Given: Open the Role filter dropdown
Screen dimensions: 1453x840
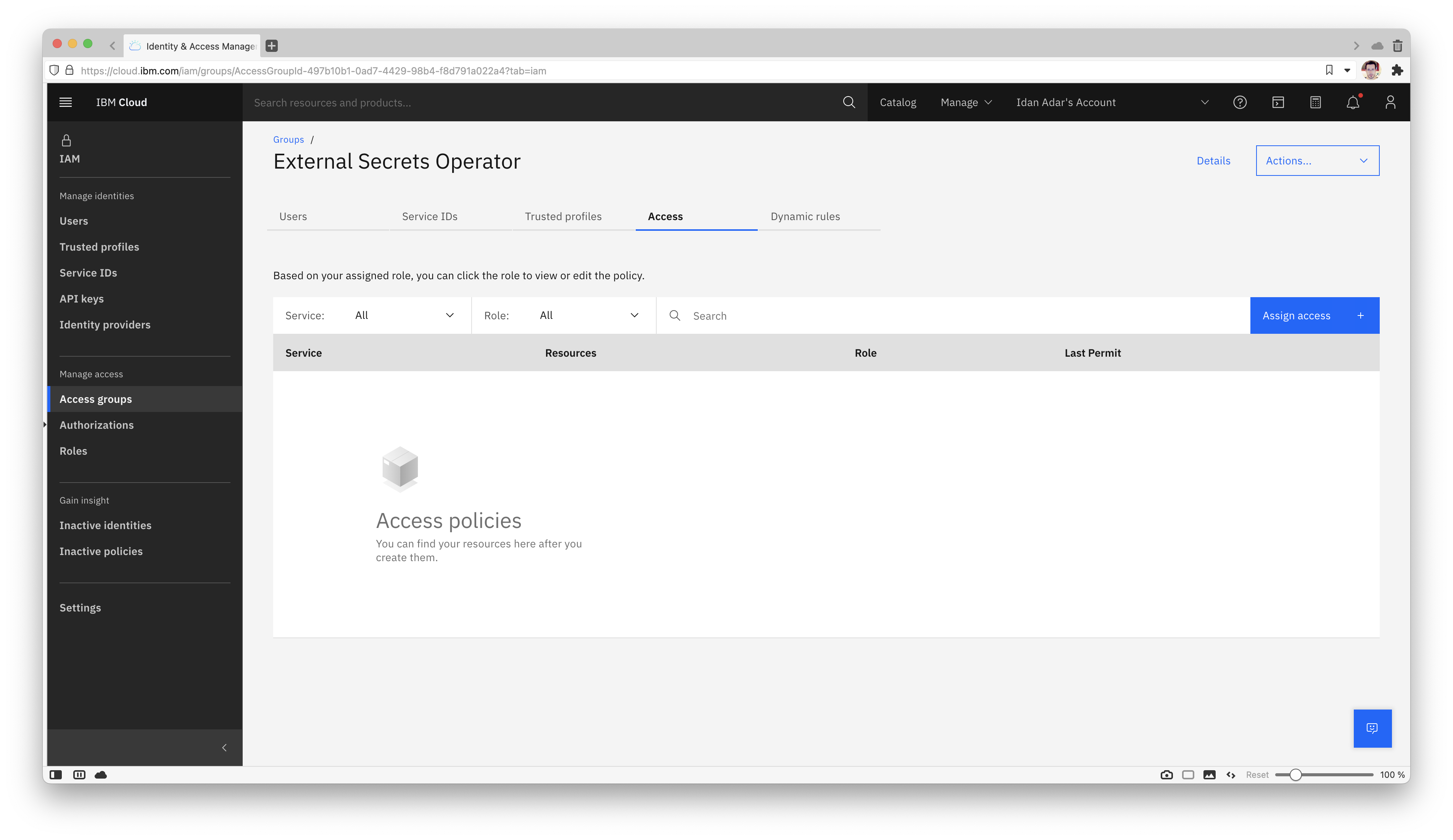Looking at the screenshot, I should 588,315.
